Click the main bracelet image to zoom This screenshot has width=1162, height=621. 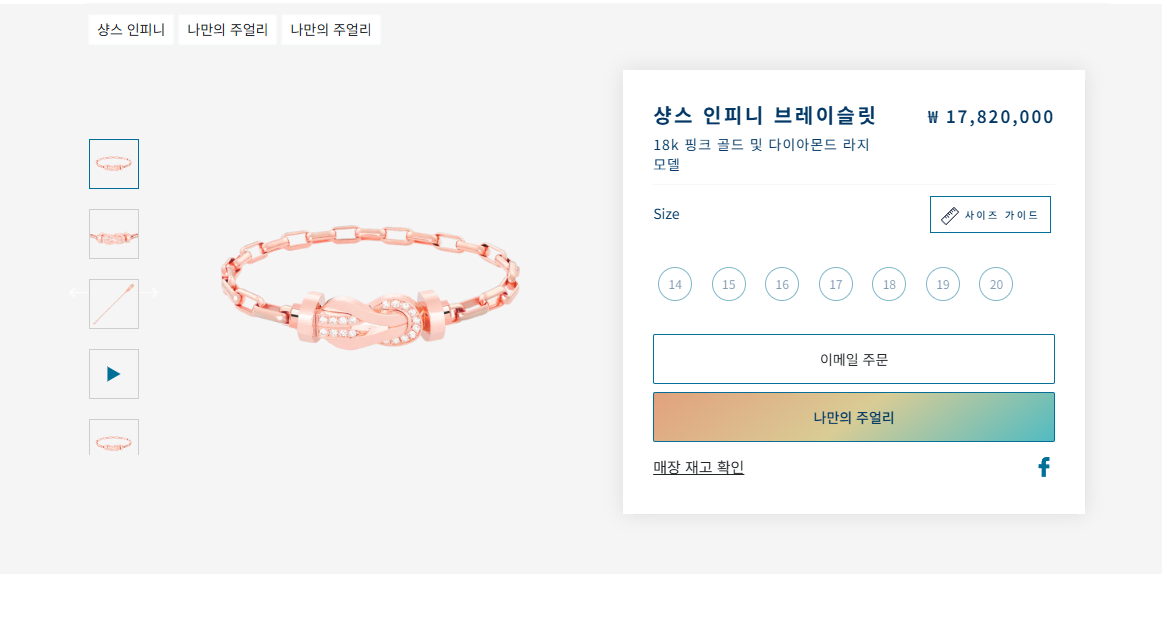(x=370, y=290)
